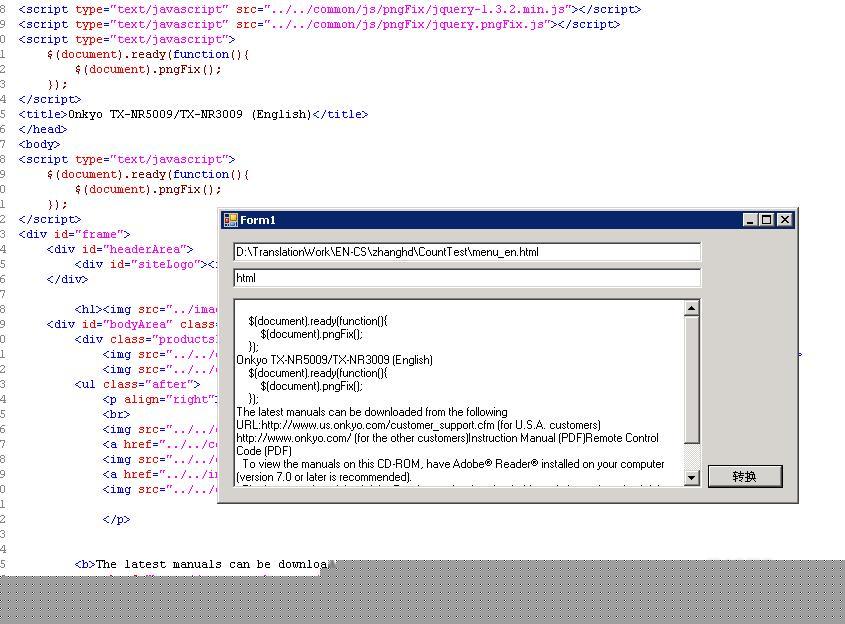Click 'Onkyo TX-NR5009/TX-NR3009 (English)' line in output
This screenshot has width=845, height=624.
(x=334, y=360)
